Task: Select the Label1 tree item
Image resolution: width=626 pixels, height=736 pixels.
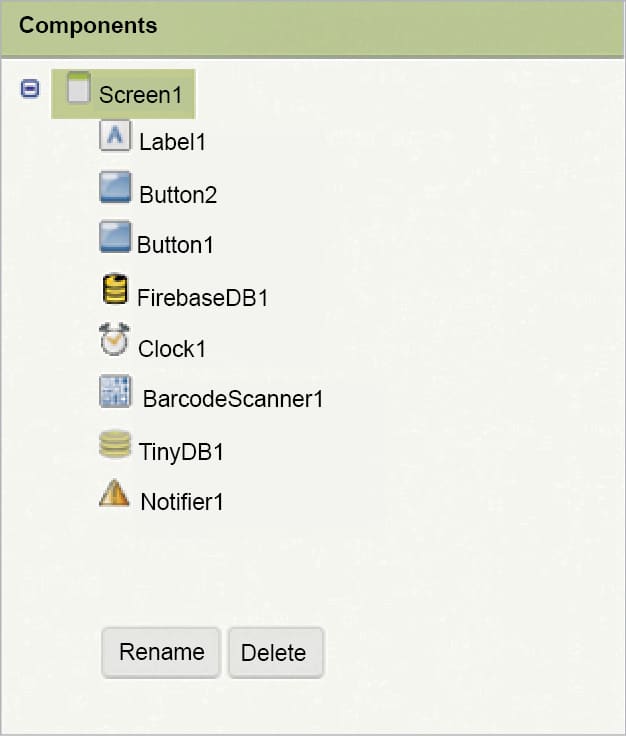Action: [x=172, y=142]
